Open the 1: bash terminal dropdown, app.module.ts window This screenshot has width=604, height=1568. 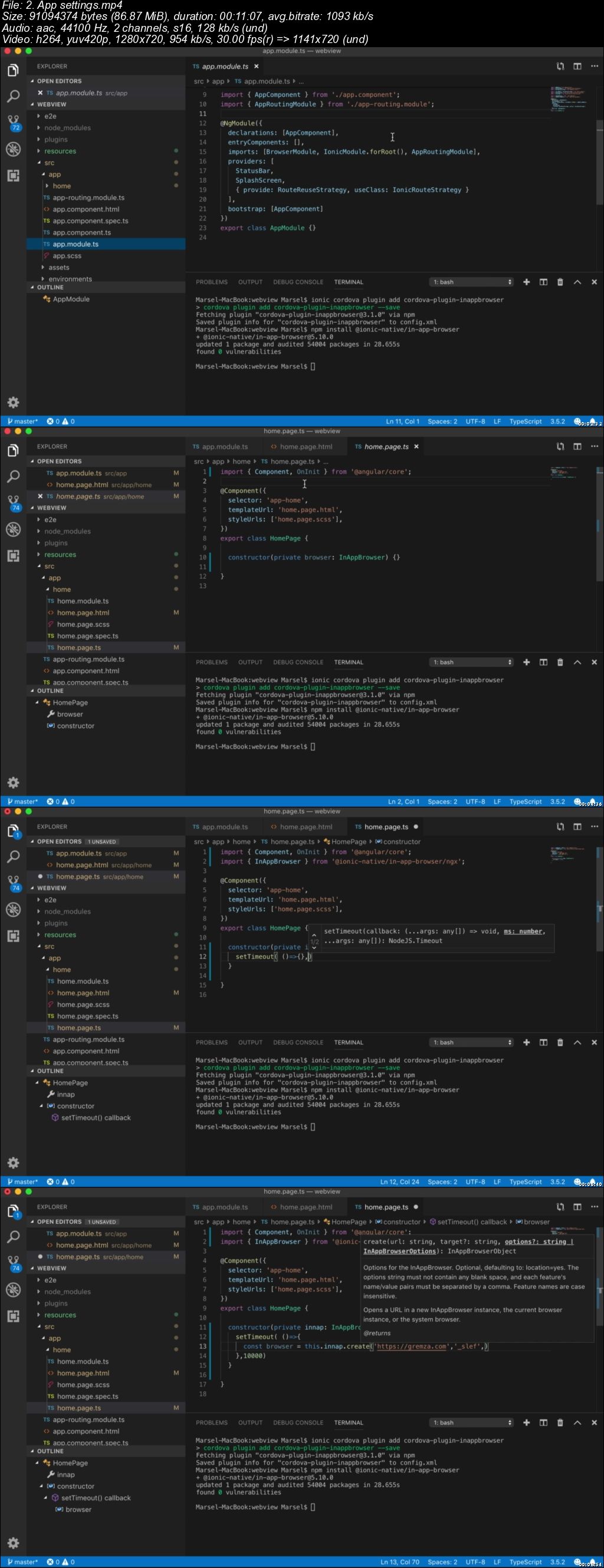coord(472,282)
